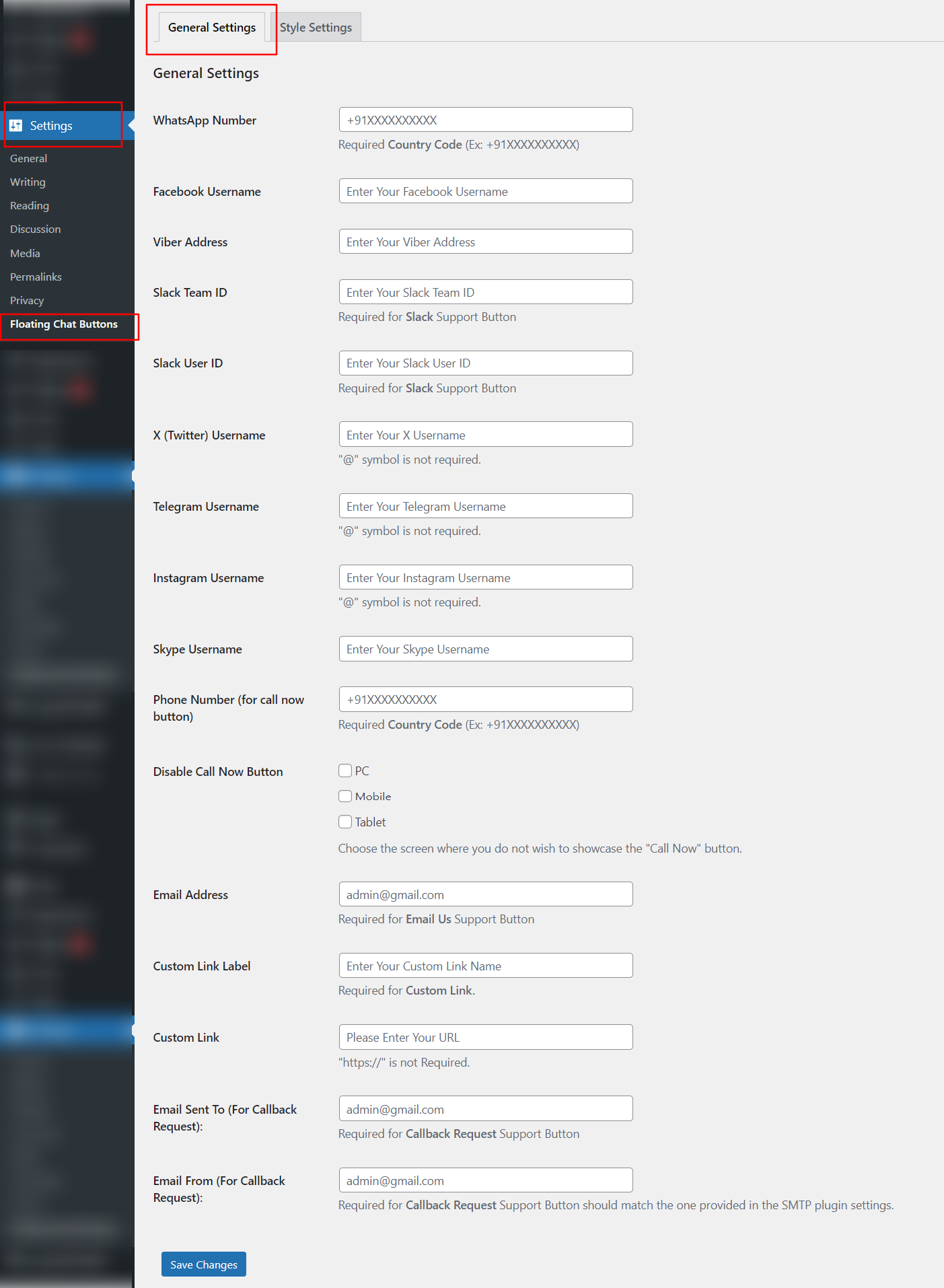
Task: Click the 'General Settings' section heading
Action: click(x=206, y=73)
